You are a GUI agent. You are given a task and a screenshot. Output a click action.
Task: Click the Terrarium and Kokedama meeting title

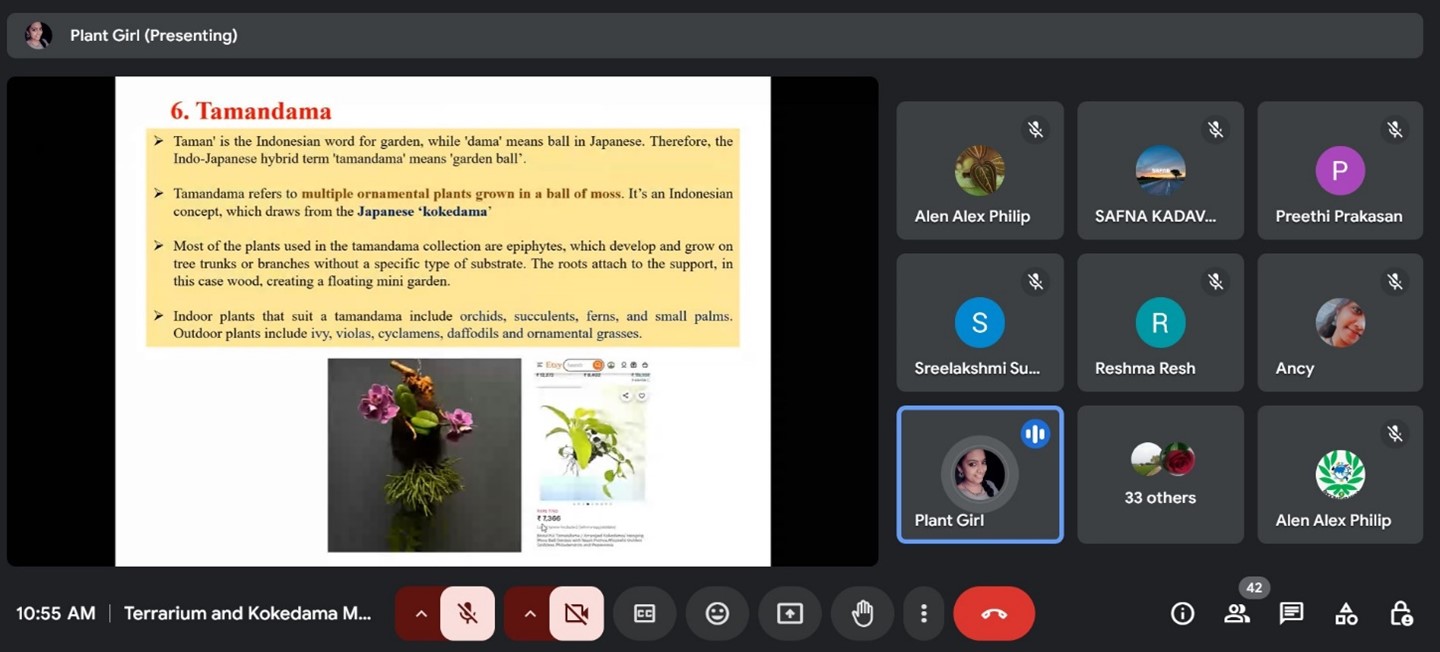(247, 613)
